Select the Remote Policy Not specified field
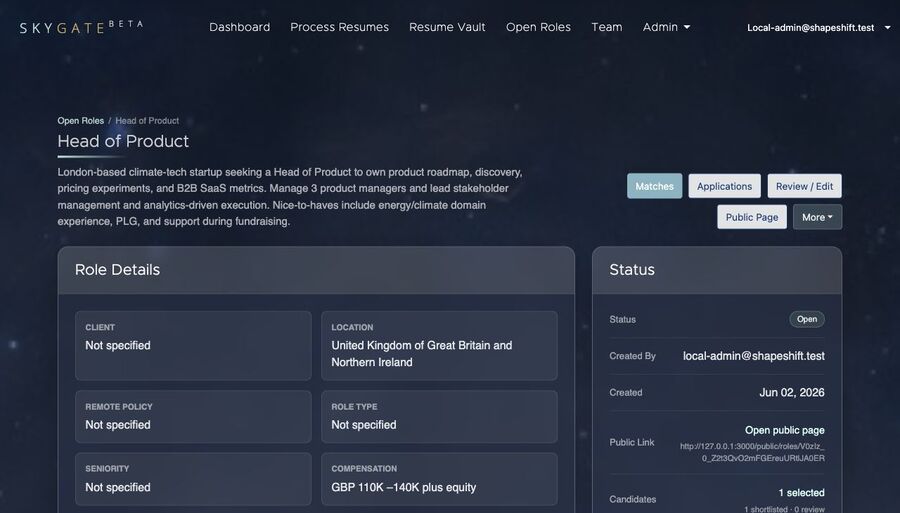Screen dimensions: 900x513 193,417
